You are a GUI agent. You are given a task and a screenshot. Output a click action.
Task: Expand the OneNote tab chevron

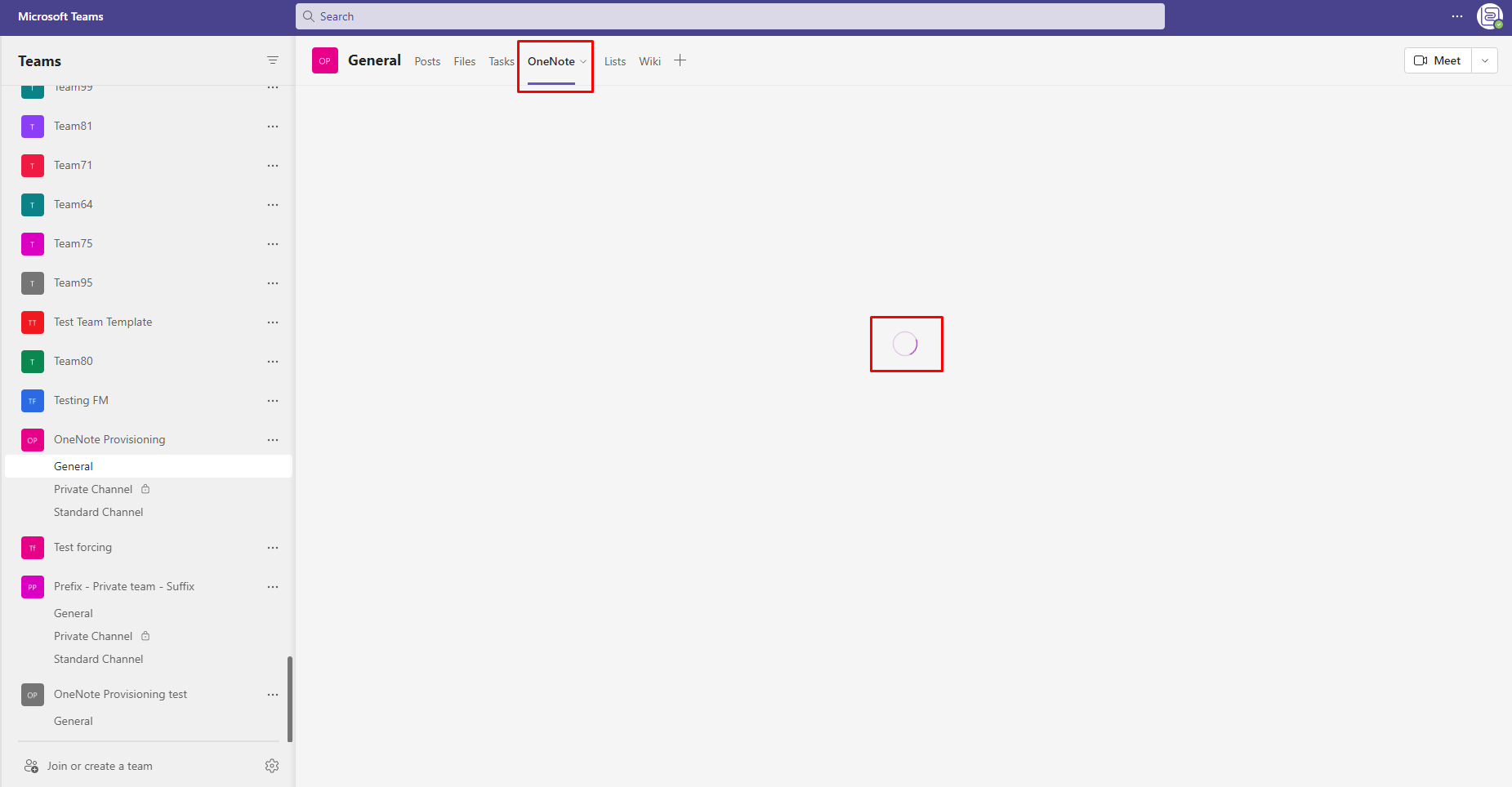[583, 61]
